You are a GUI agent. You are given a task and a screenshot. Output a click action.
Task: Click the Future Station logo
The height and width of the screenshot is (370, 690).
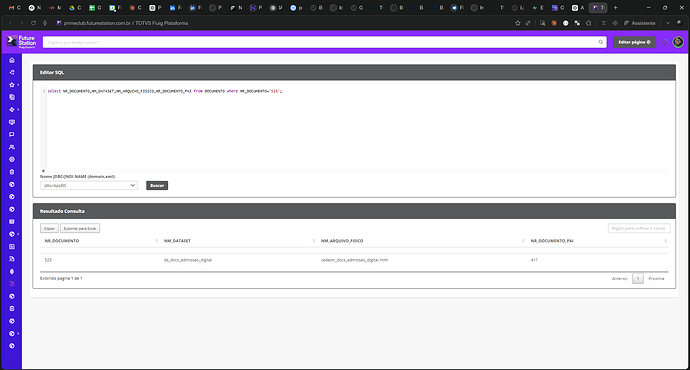[x=21, y=42]
